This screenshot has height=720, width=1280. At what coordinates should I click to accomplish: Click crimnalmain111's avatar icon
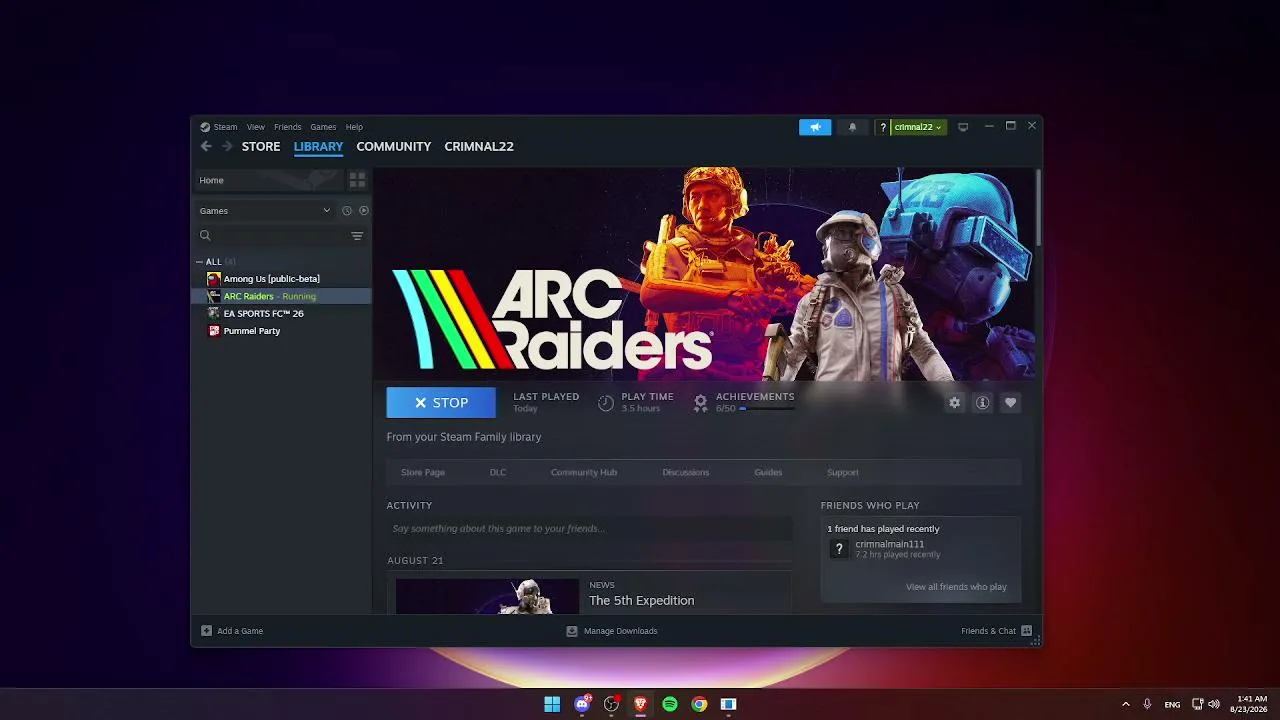pyautogui.click(x=839, y=549)
